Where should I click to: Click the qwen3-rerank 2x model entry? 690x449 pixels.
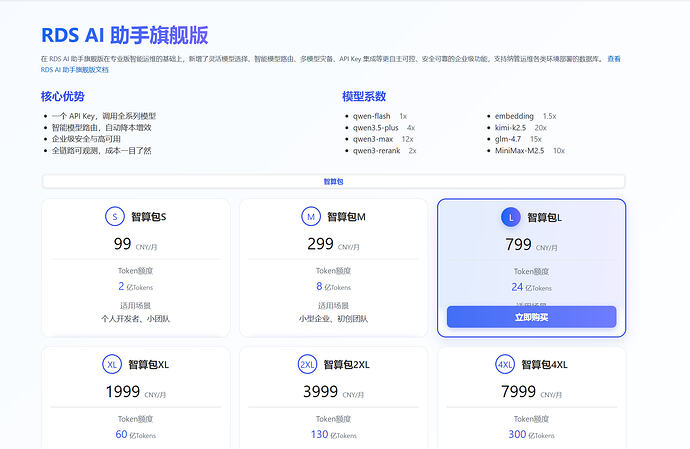tap(385, 151)
